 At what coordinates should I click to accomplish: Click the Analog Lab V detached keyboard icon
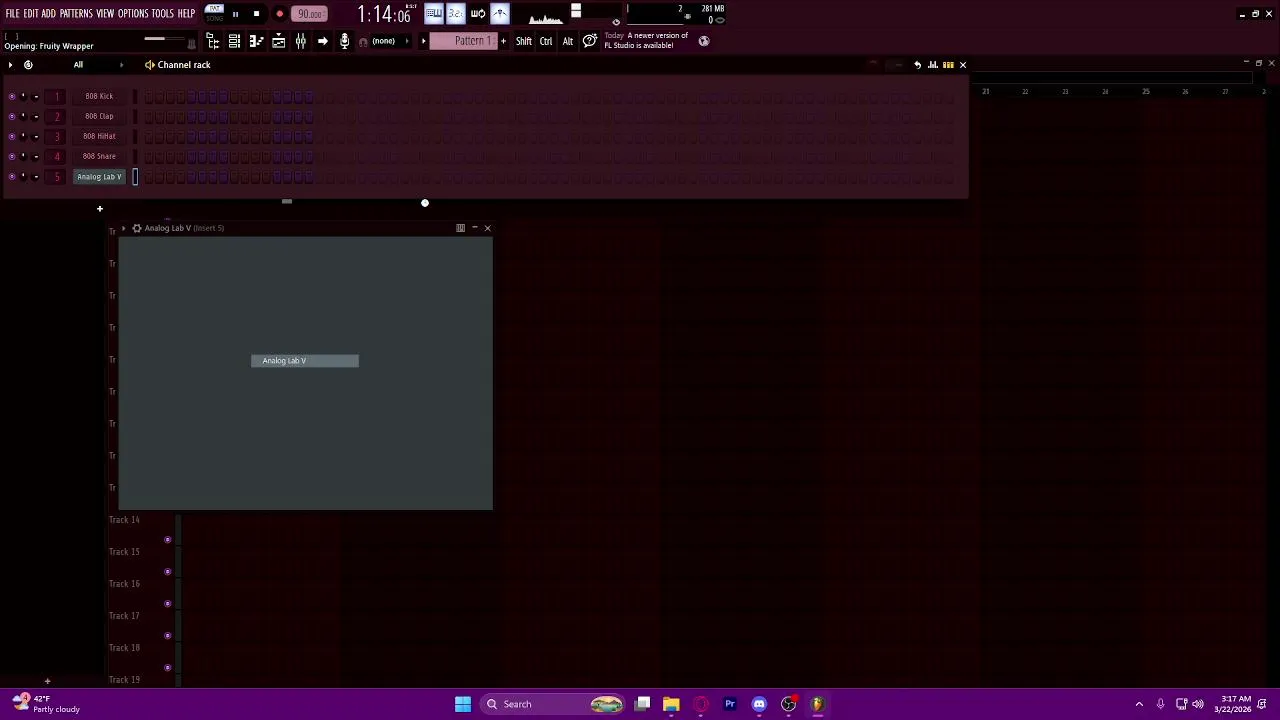click(460, 228)
